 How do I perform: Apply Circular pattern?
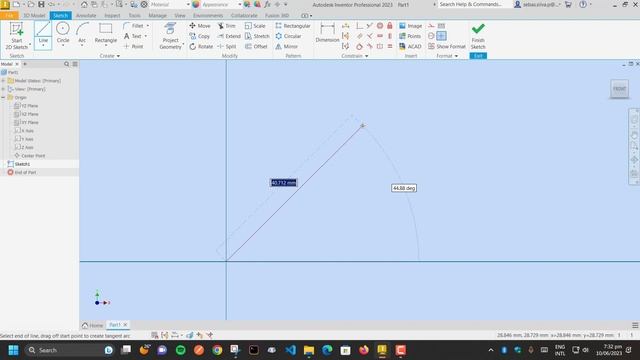click(289, 36)
